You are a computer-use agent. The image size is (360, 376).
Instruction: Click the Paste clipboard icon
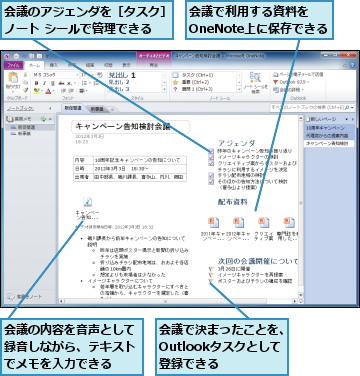tap(13, 78)
